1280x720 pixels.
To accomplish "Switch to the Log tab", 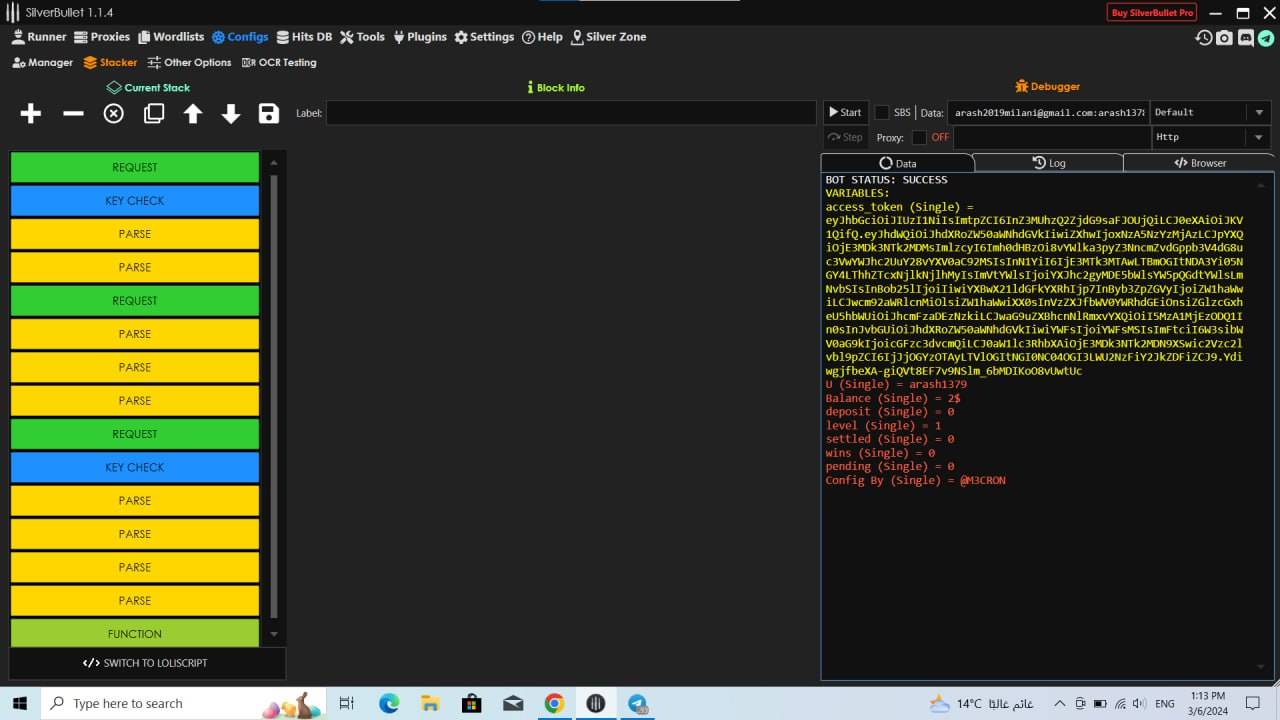I will click(1048, 163).
